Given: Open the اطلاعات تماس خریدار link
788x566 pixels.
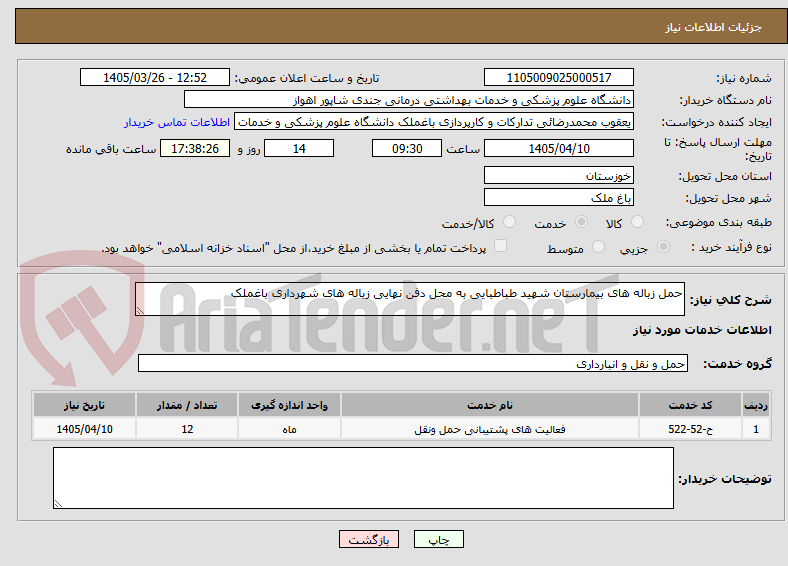Looking at the screenshot, I should tap(177, 122).
